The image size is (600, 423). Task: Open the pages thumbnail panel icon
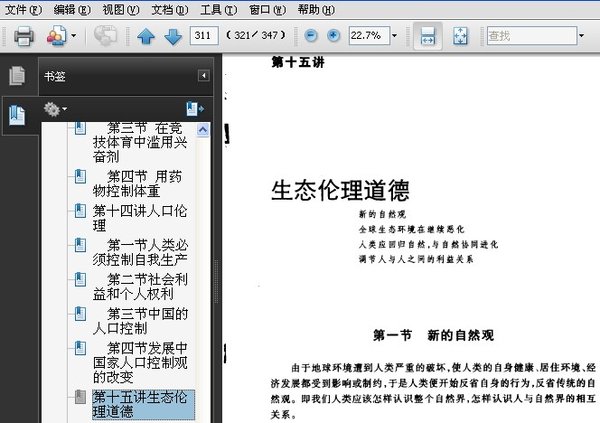click(17, 75)
